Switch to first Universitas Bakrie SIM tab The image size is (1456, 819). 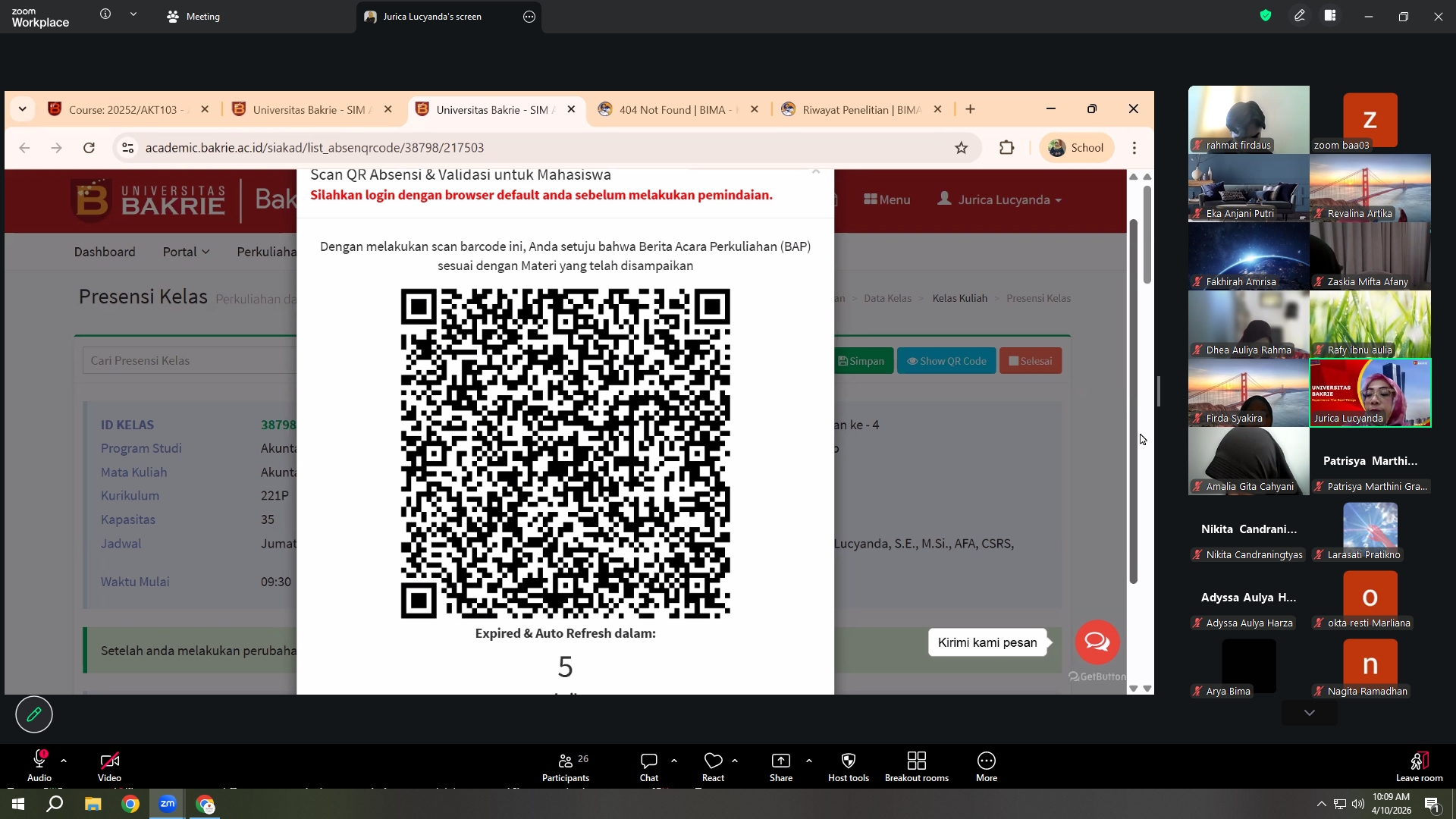pyautogui.click(x=312, y=109)
